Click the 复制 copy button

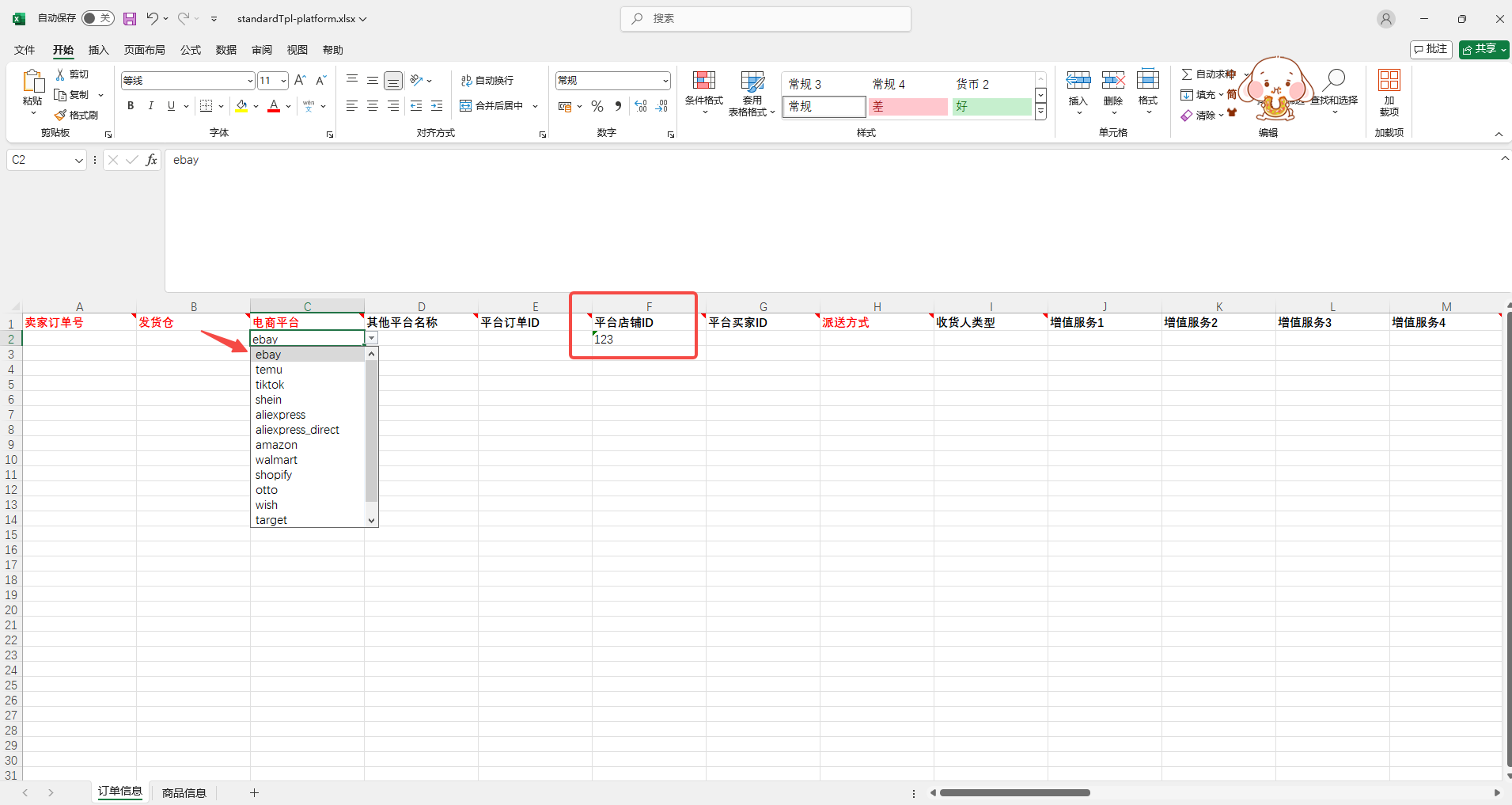(73, 94)
